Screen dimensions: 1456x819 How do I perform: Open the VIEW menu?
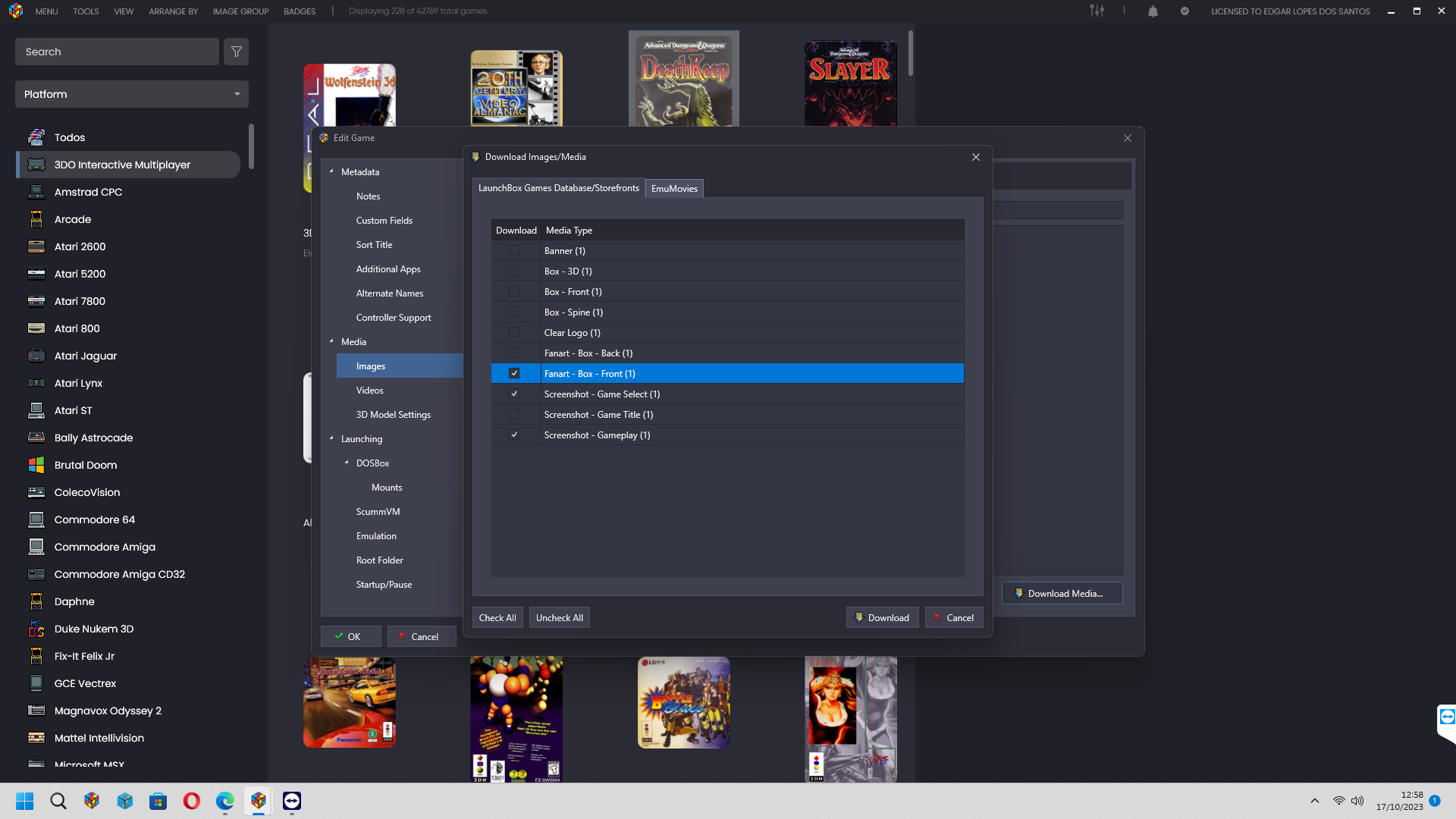[x=124, y=11]
